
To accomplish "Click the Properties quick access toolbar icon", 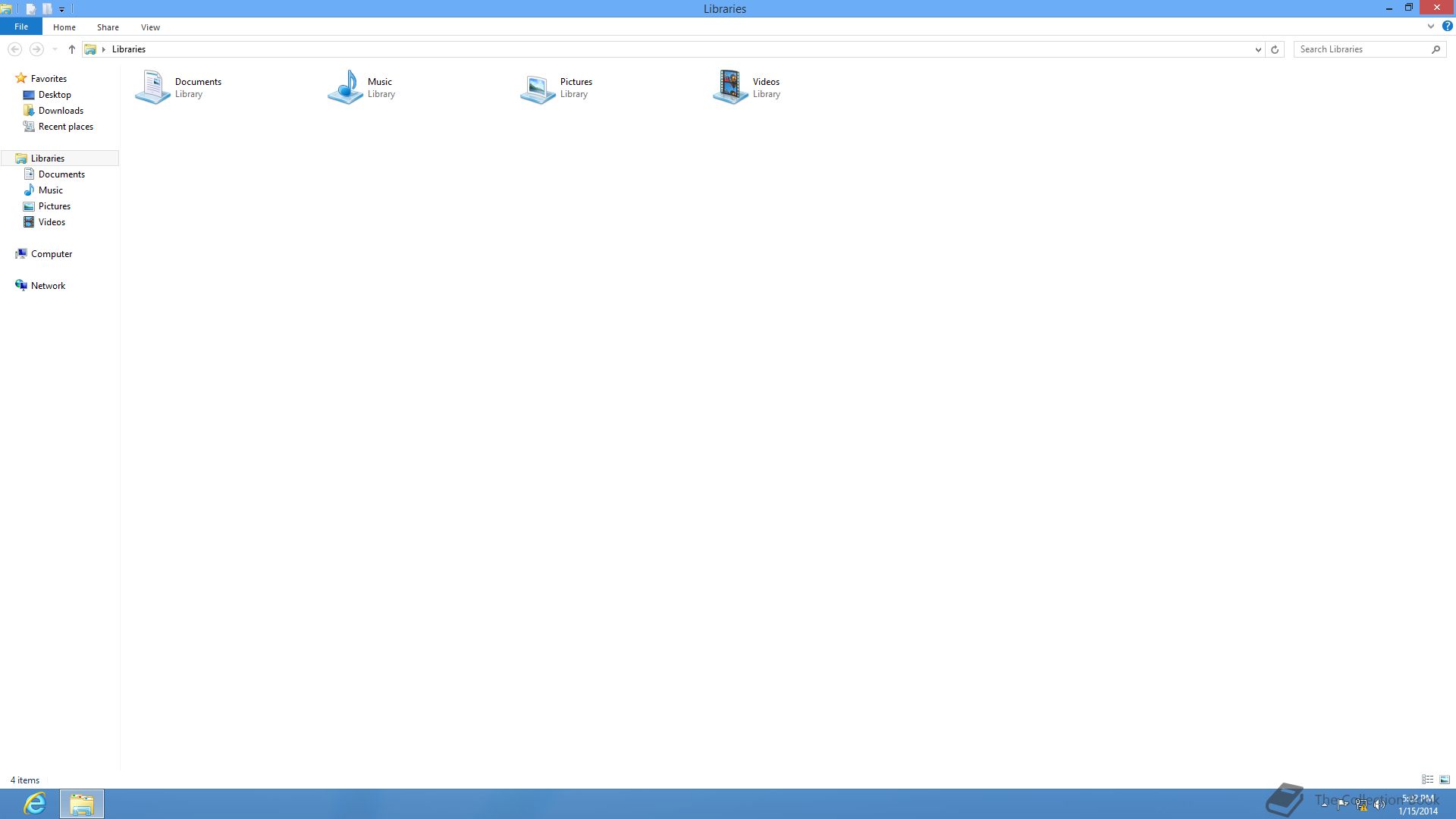I will click(x=31, y=9).
